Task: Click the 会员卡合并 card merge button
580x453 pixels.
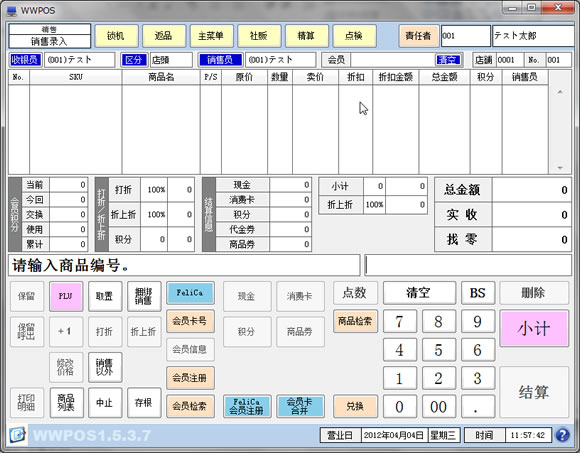Action: 300,406
